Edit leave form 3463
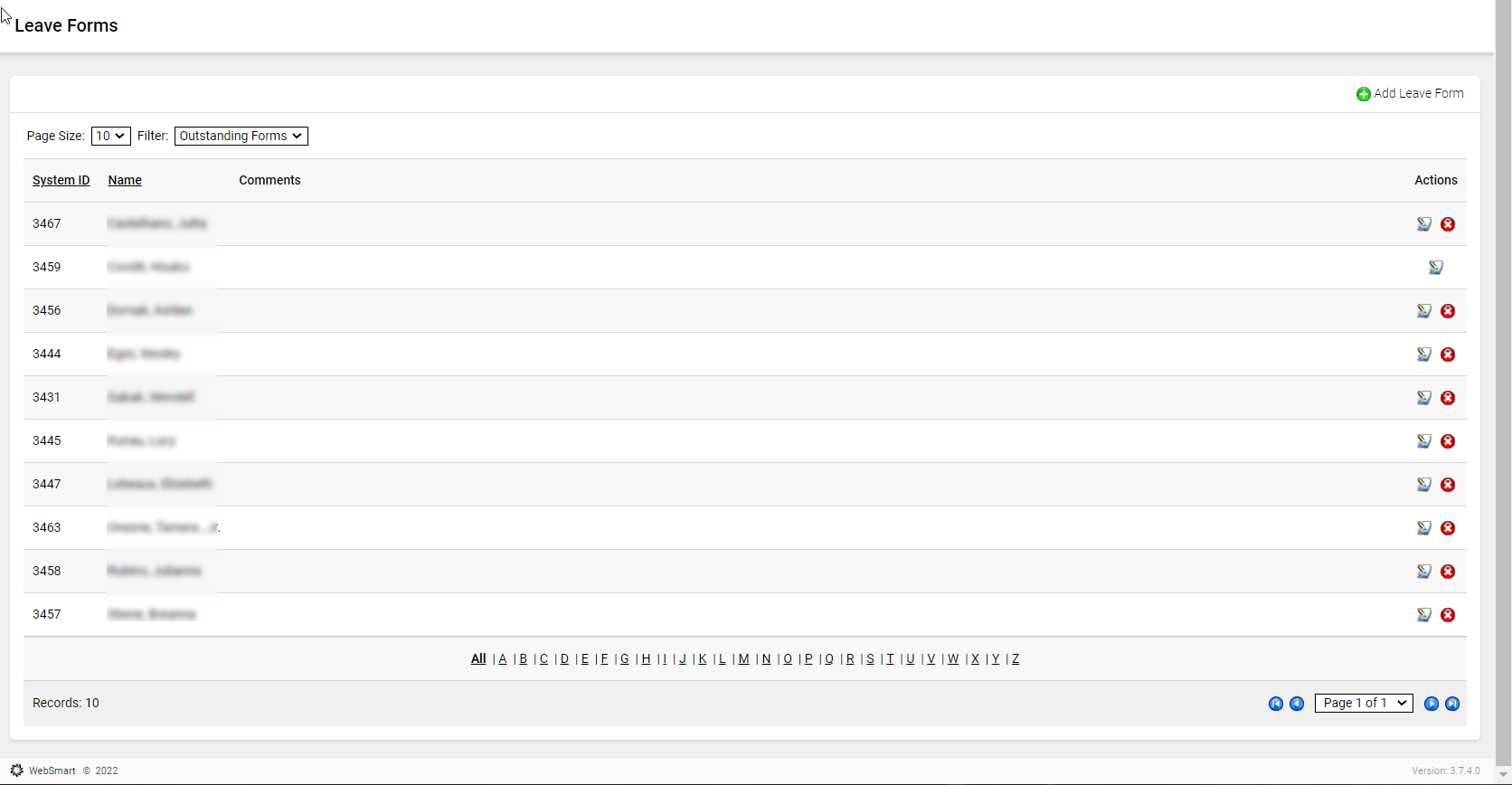The image size is (1512, 785). (x=1424, y=528)
